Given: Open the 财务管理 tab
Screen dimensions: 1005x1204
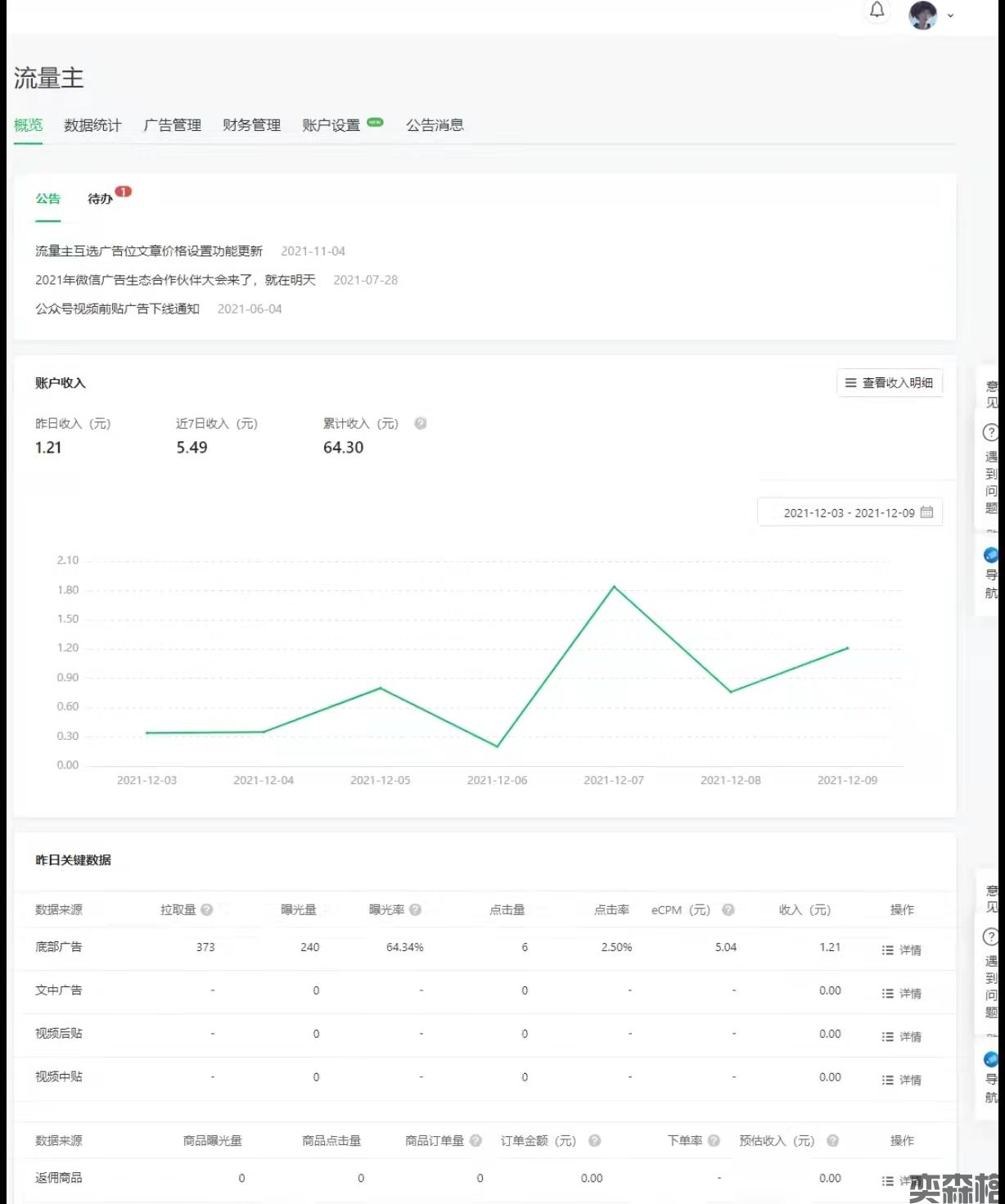Looking at the screenshot, I should pyautogui.click(x=251, y=125).
